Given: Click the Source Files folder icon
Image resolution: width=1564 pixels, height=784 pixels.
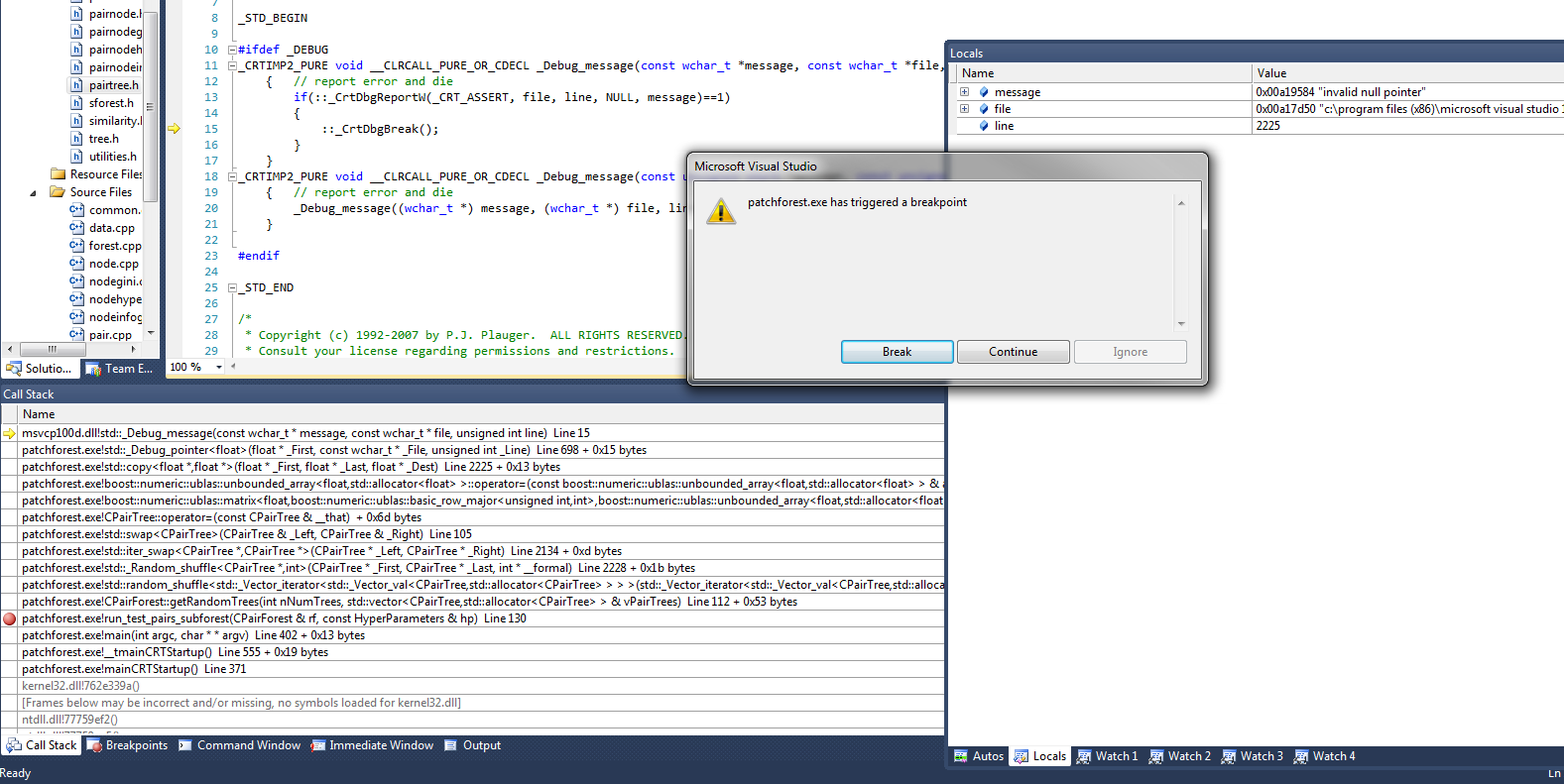Looking at the screenshot, I should point(58,192).
